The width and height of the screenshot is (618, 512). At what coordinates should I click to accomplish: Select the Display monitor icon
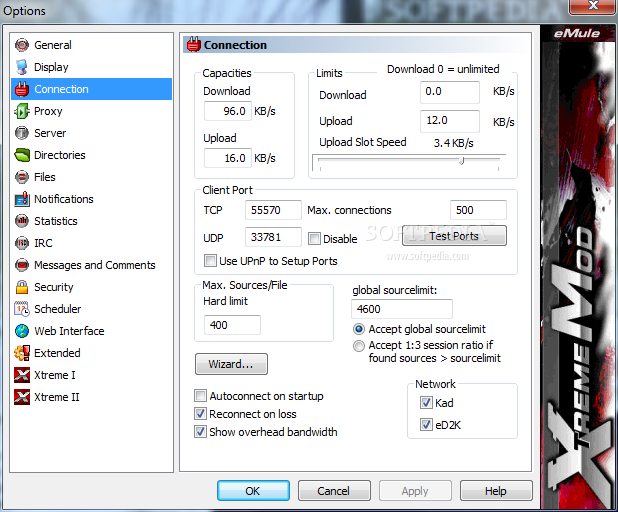22,67
